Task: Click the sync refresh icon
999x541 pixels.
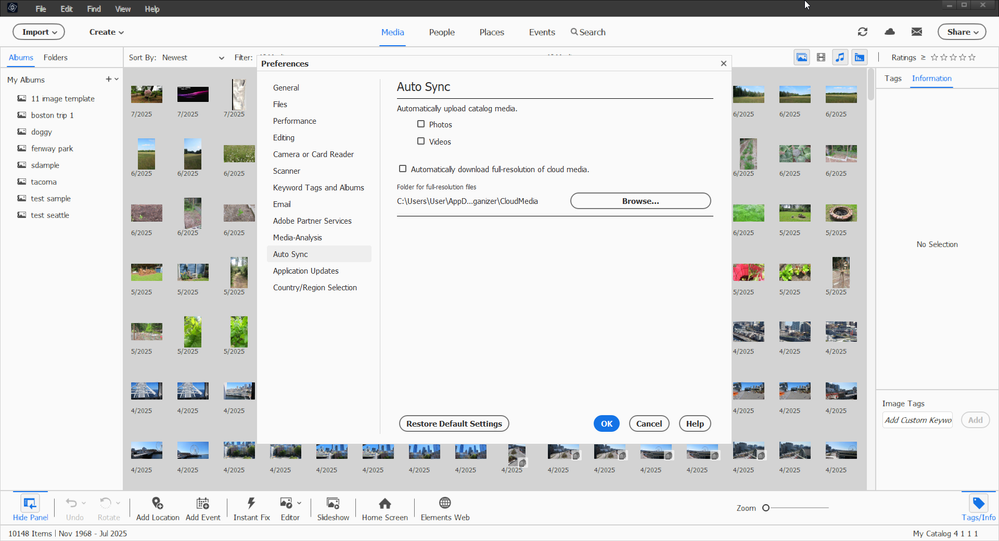Action: click(863, 32)
